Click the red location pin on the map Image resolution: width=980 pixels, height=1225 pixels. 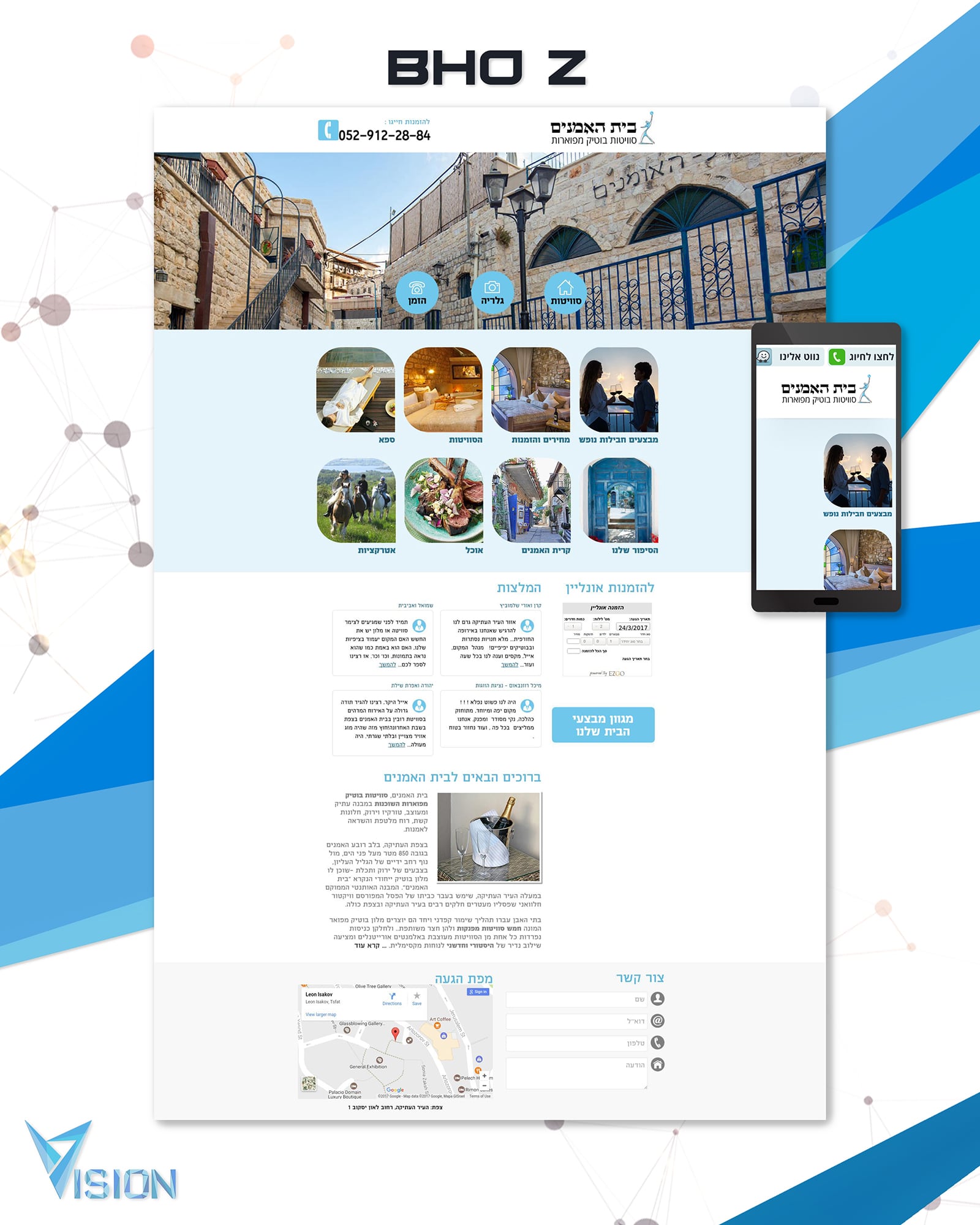[x=395, y=1034]
